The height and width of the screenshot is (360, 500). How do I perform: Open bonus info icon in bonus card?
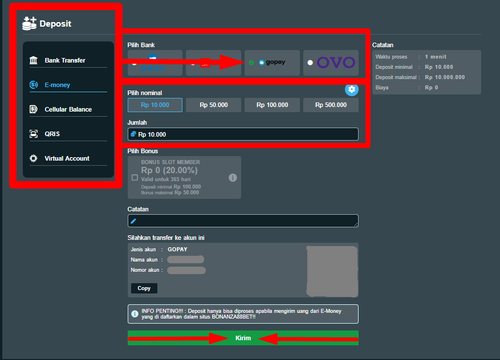tap(233, 178)
